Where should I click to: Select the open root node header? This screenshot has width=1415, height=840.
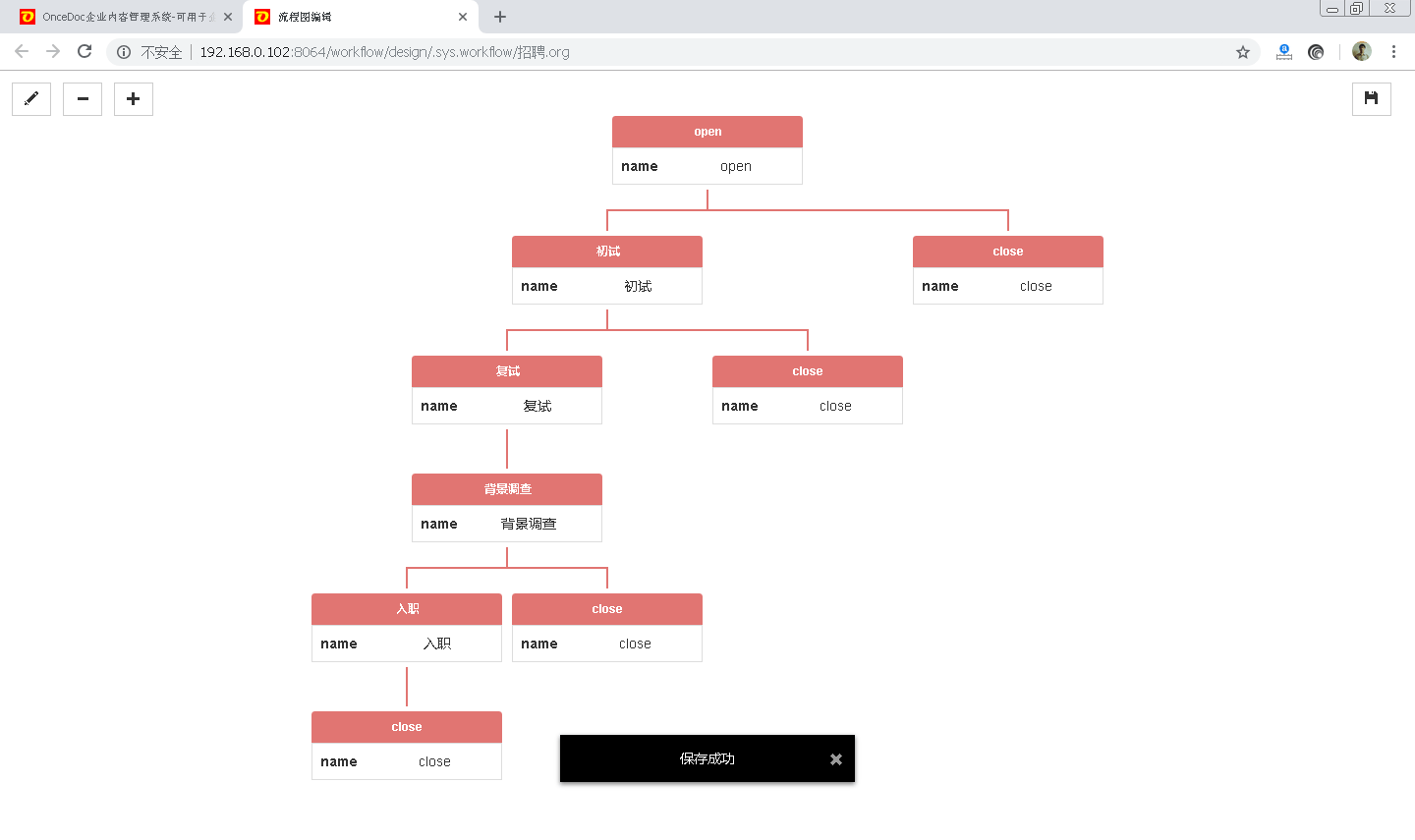point(707,132)
